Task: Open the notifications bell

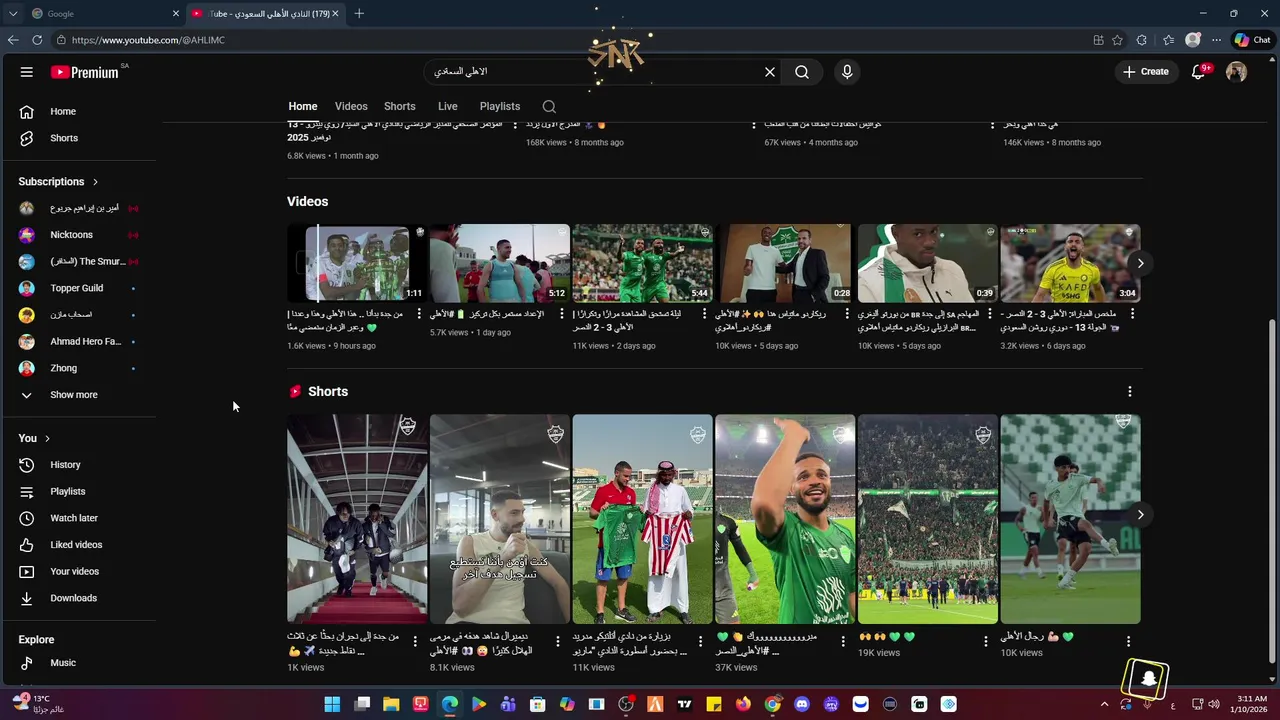Action: tap(1198, 72)
